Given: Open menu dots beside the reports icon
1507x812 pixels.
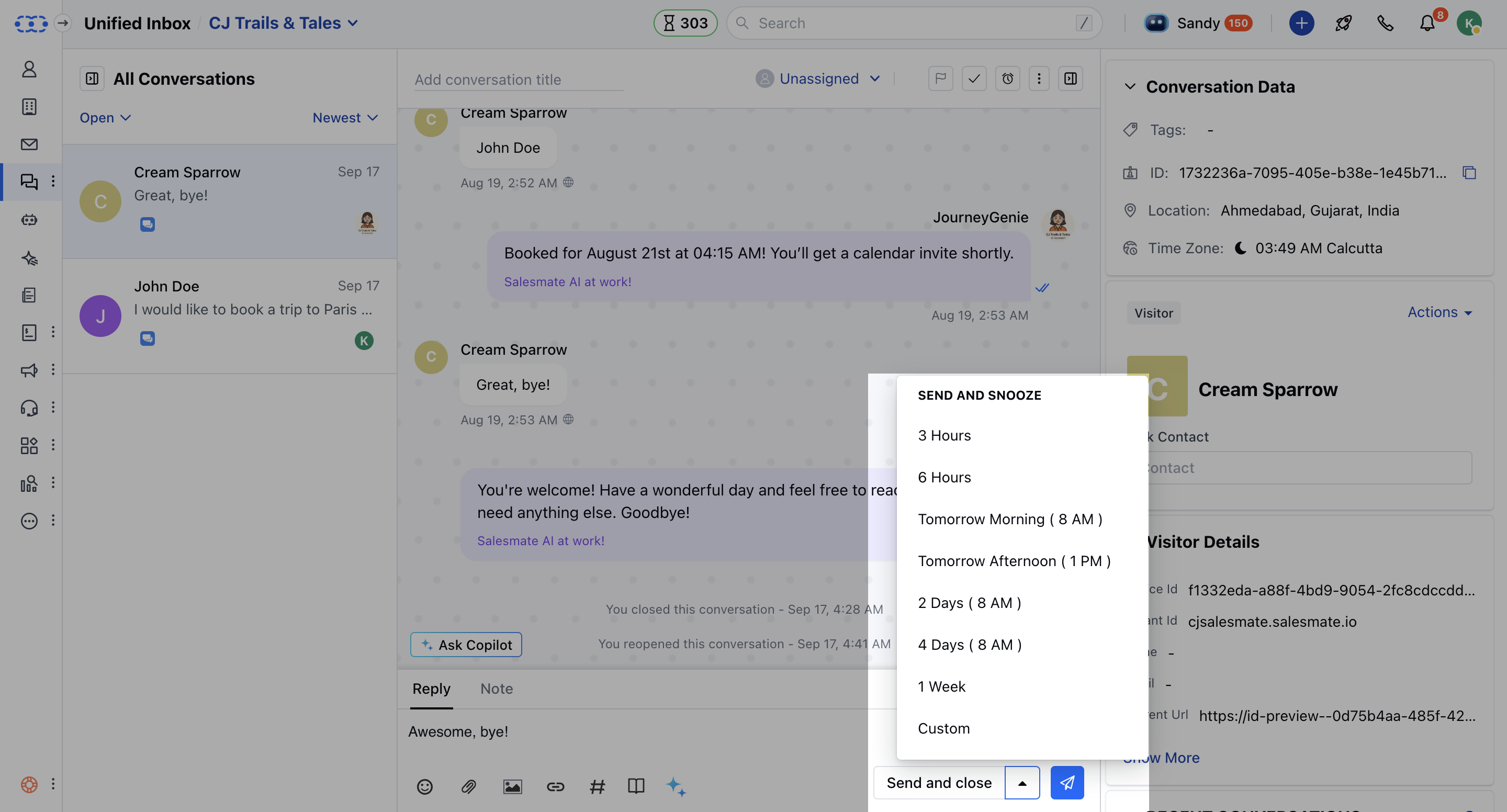Looking at the screenshot, I should 53,483.
